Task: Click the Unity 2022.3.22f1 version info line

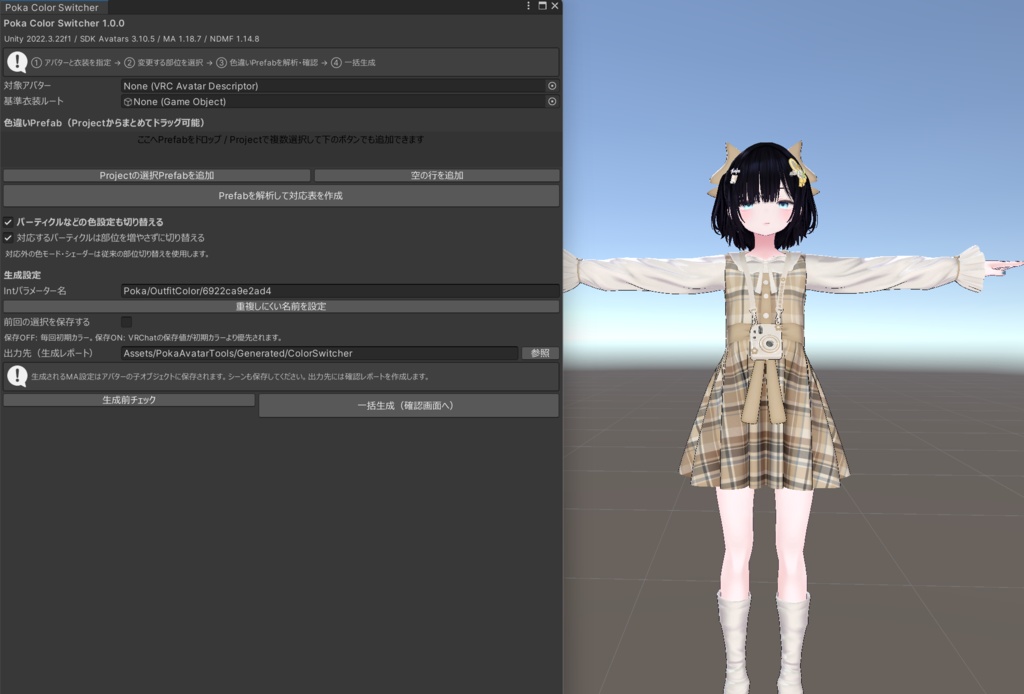Action: pos(131,39)
